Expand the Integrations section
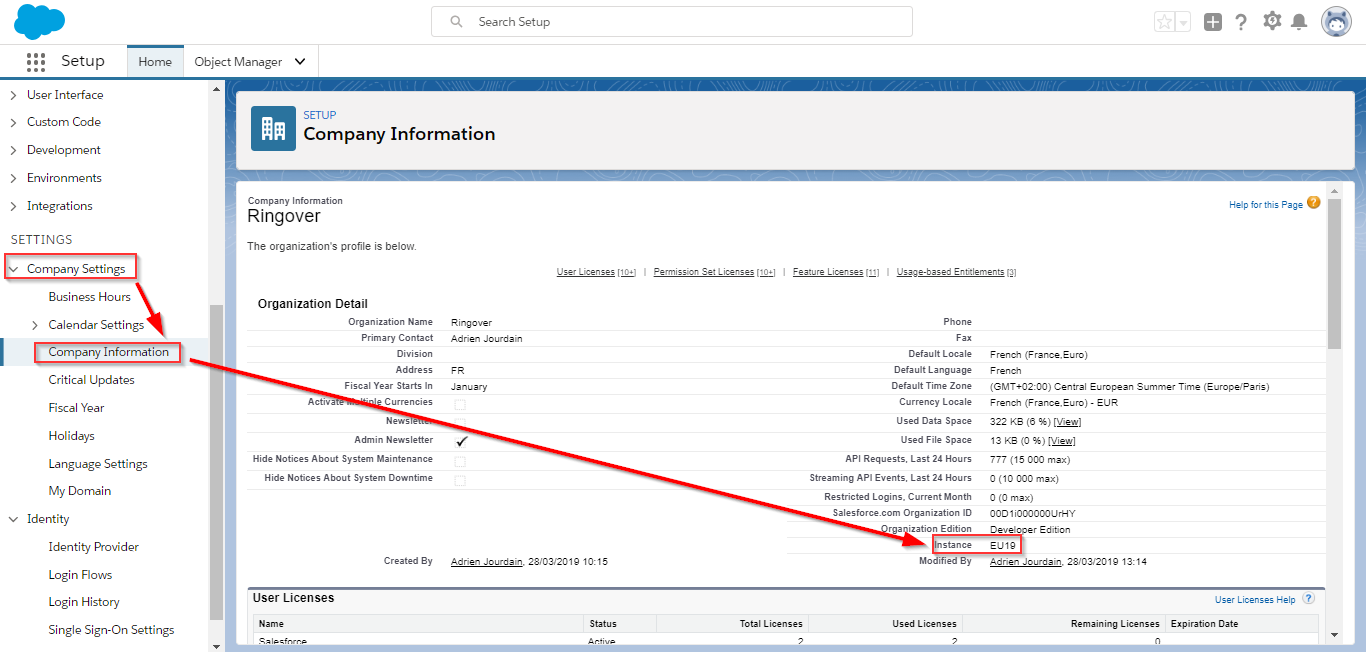This screenshot has width=1366, height=652. click(x=13, y=206)
